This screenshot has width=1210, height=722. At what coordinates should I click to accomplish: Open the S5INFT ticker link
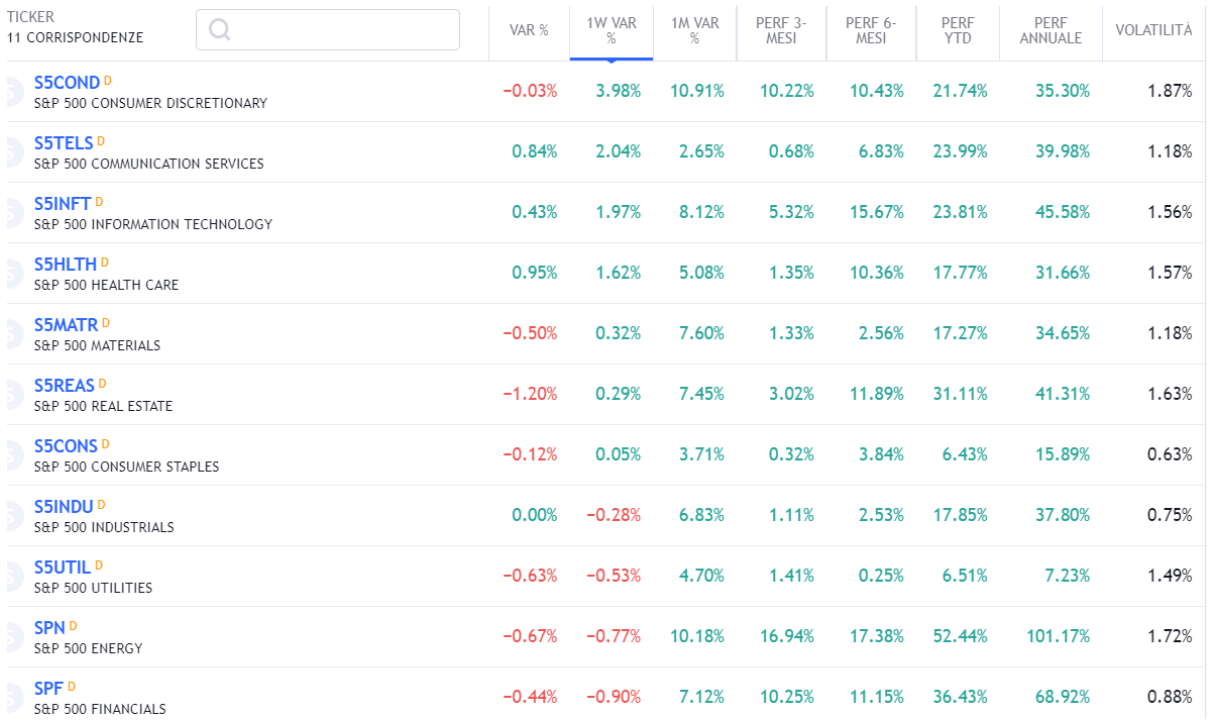point(62,204)
